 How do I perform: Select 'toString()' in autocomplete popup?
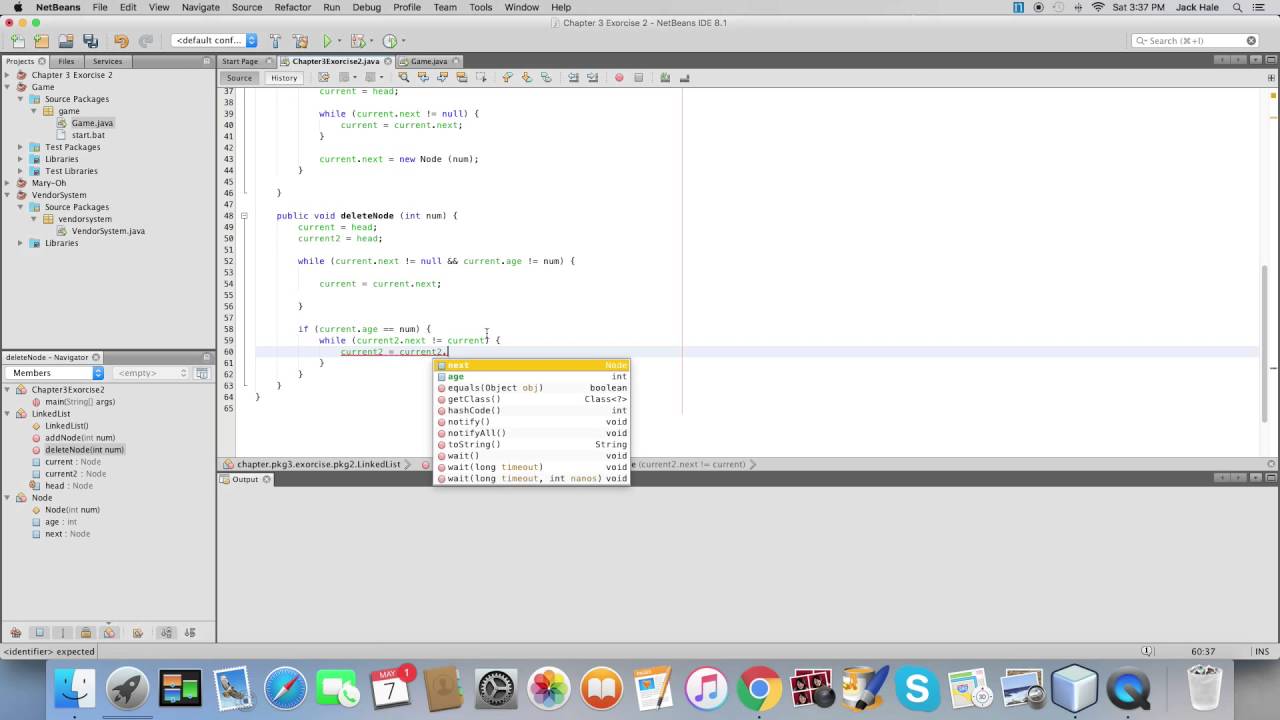[532, 444]
